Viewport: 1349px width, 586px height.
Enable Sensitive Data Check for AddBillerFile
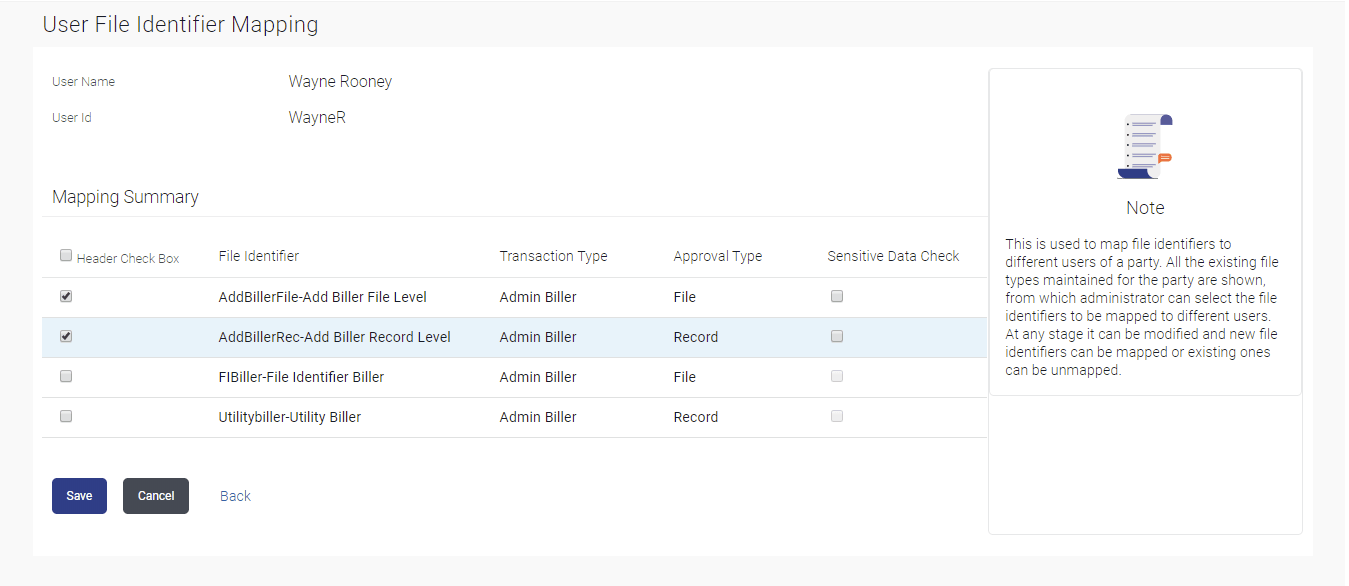[x=837, y=297]
